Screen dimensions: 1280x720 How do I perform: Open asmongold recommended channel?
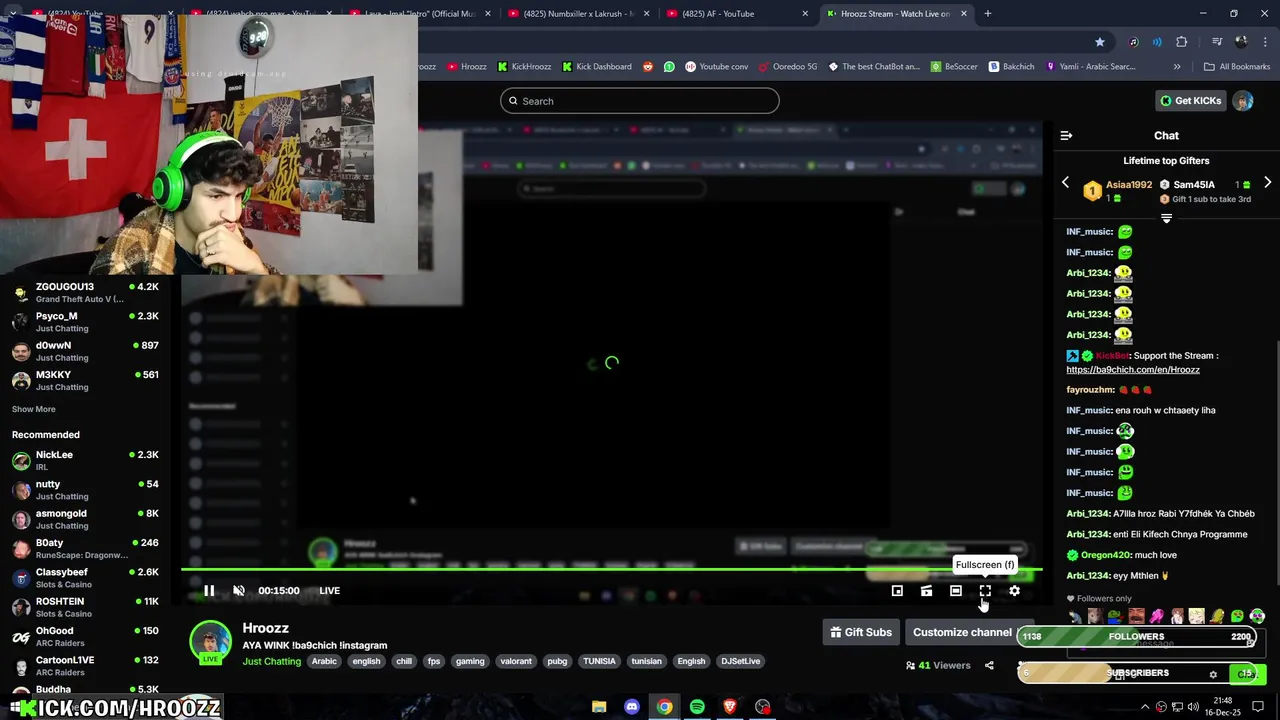click(x=85, y=519)
